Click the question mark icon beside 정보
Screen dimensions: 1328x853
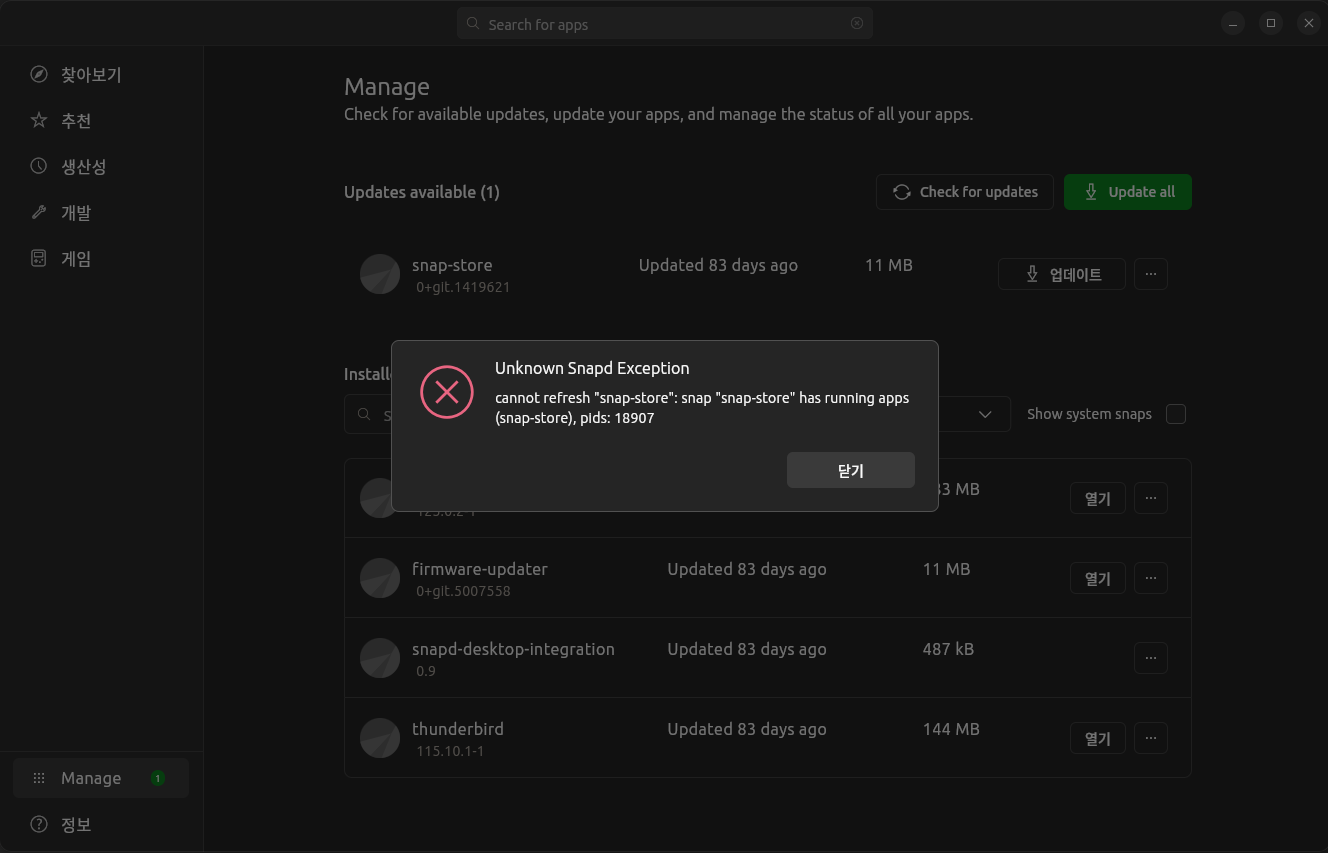(39, 825)
